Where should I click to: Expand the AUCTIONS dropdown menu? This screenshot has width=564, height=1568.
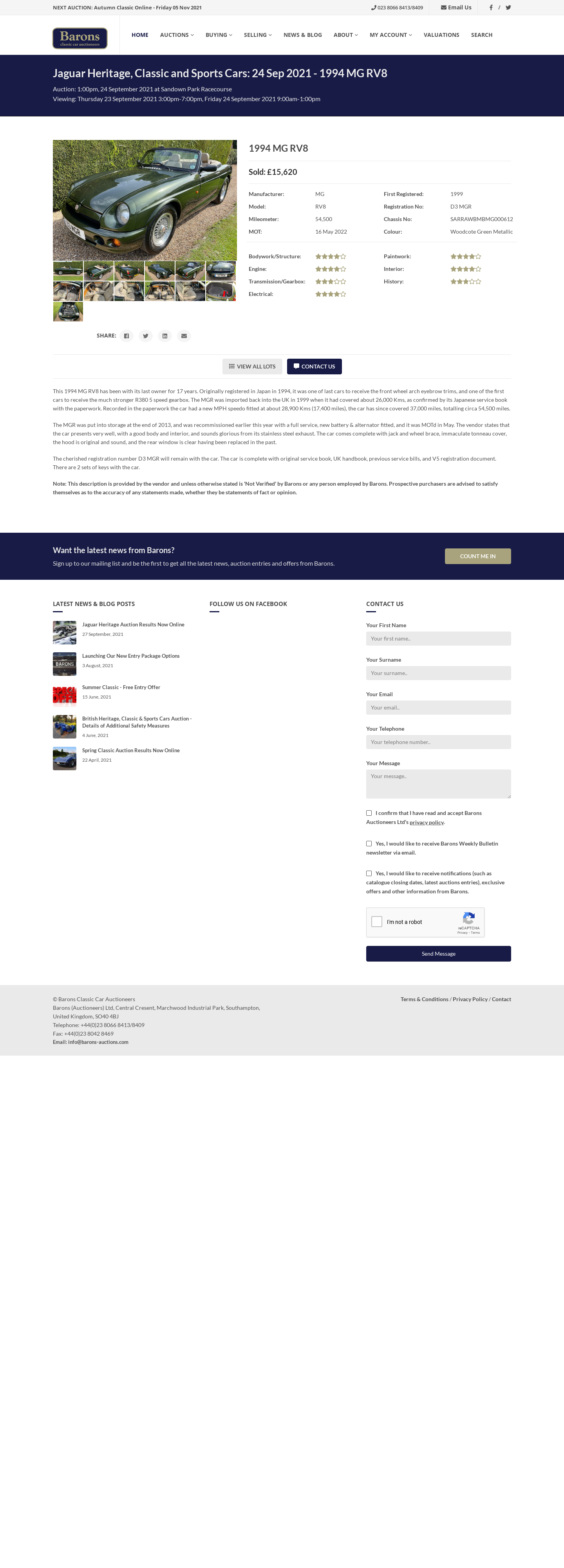click(x=177, y=35)
